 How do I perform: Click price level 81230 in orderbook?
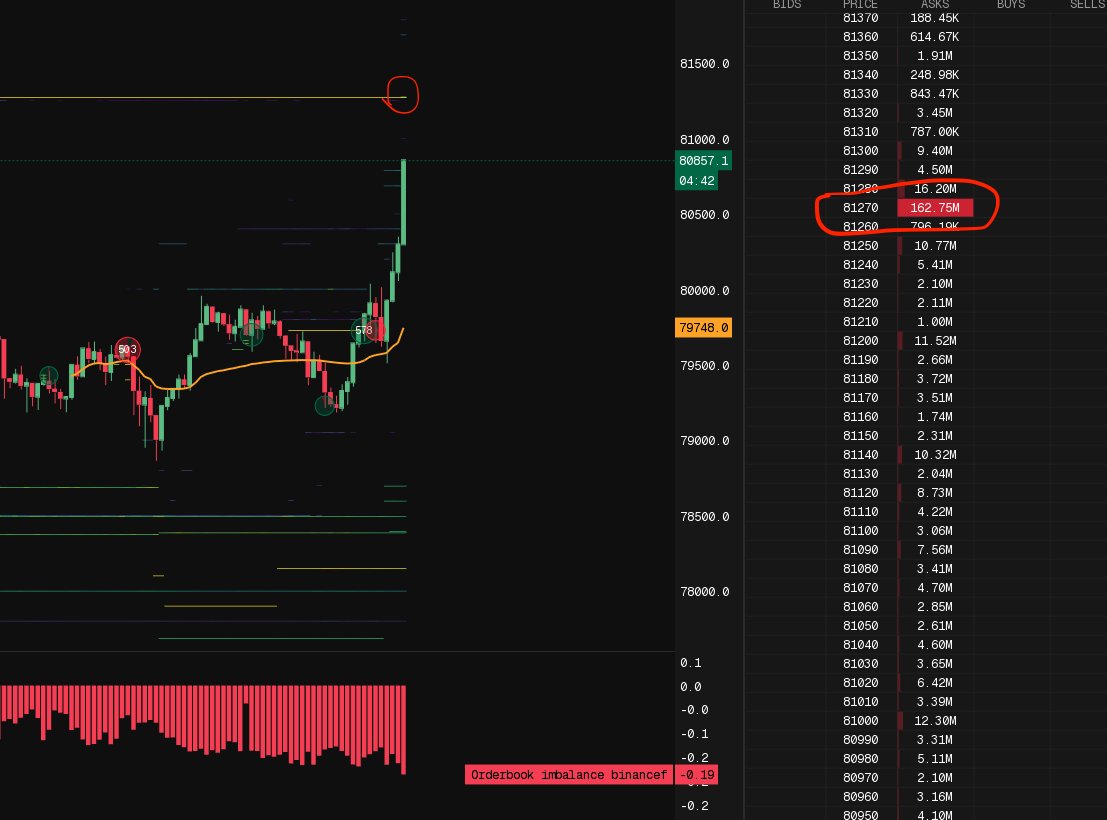click(x=861, y=284)
